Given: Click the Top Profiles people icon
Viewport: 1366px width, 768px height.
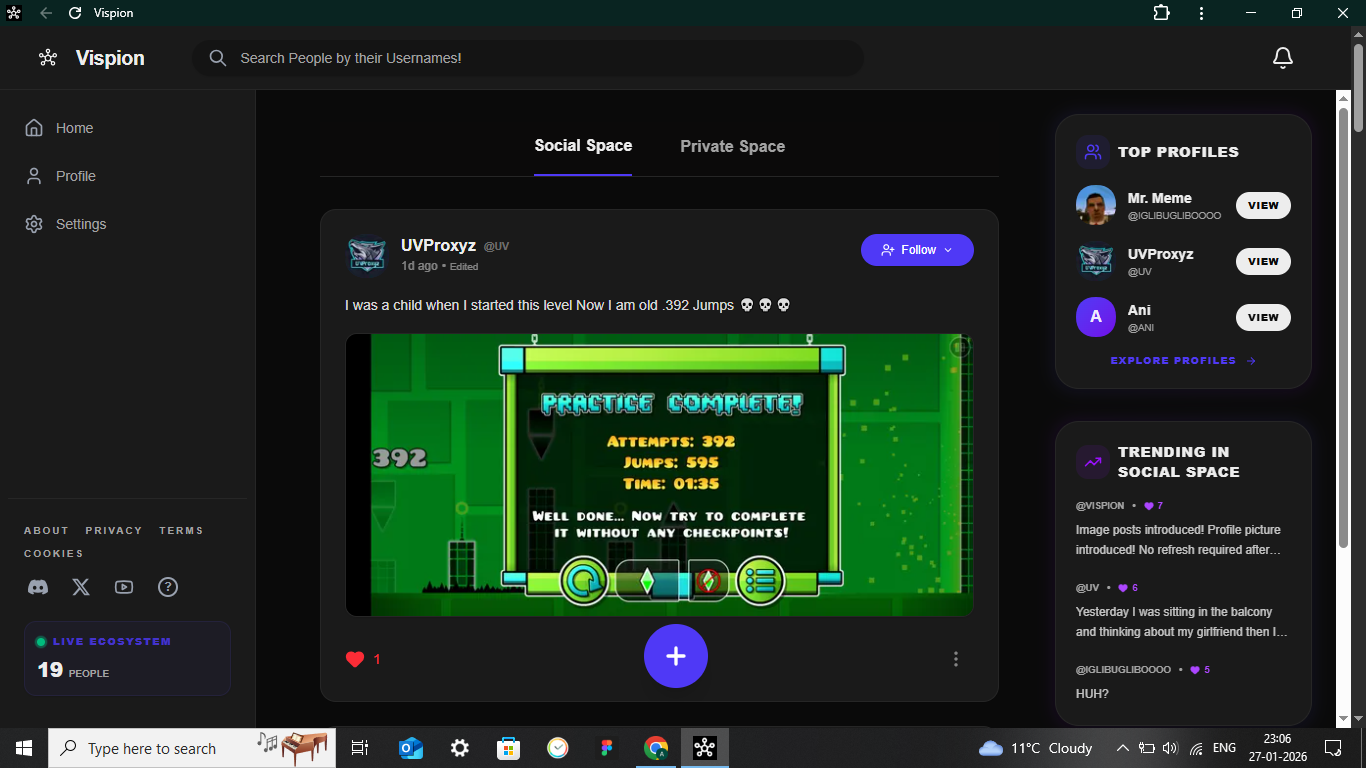Looking at the screenshot, I should tap(1093, 152).
